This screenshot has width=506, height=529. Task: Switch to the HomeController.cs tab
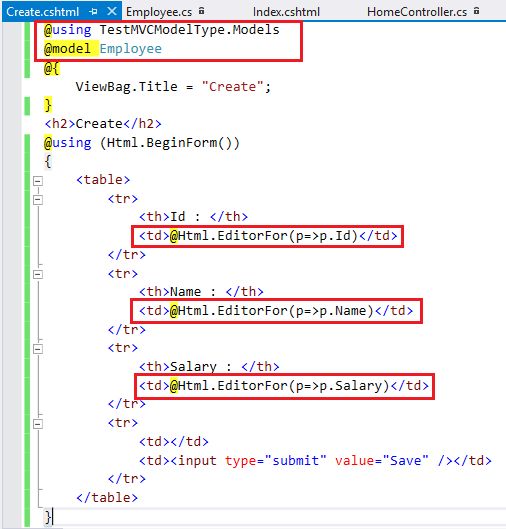pos(417,12)
